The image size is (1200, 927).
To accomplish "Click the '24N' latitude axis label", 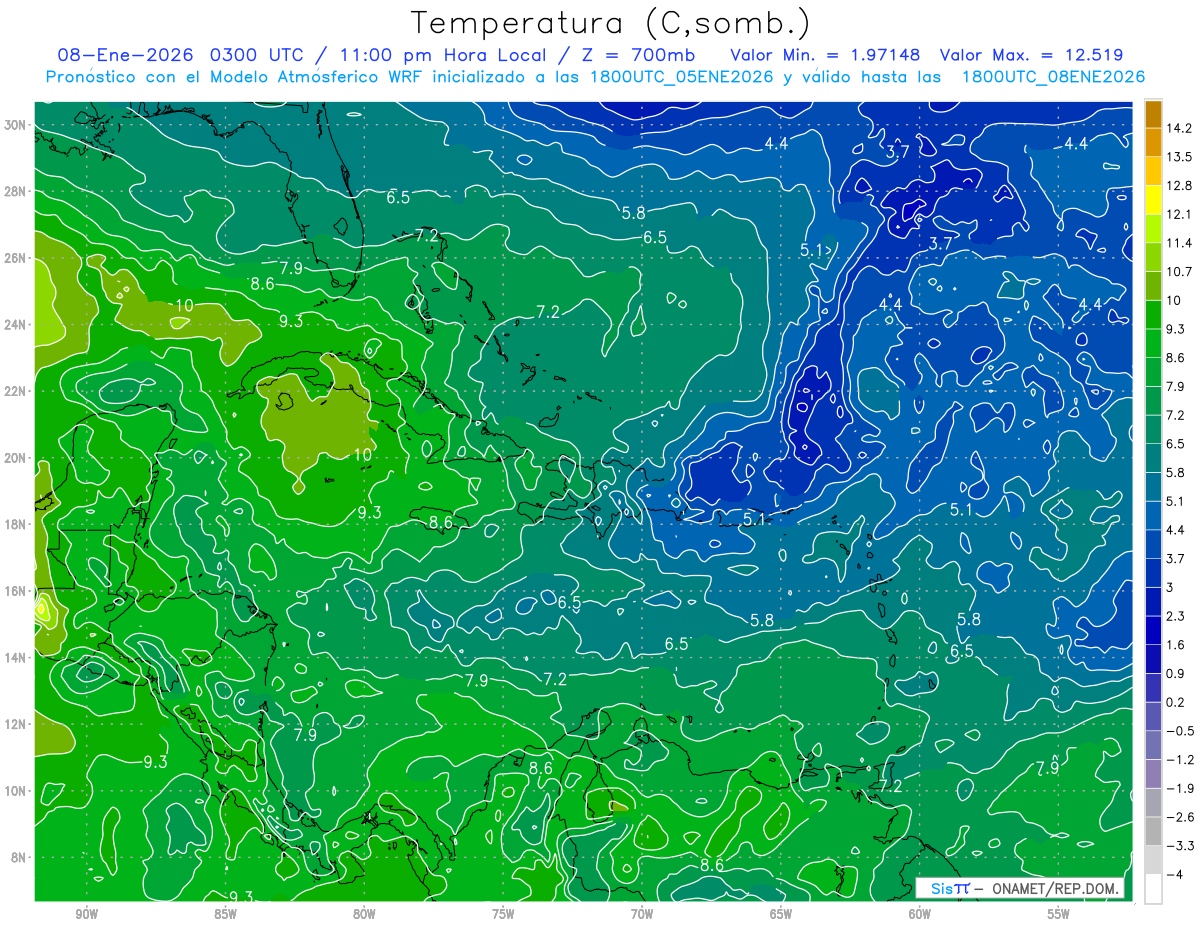I will pos(17,325).
